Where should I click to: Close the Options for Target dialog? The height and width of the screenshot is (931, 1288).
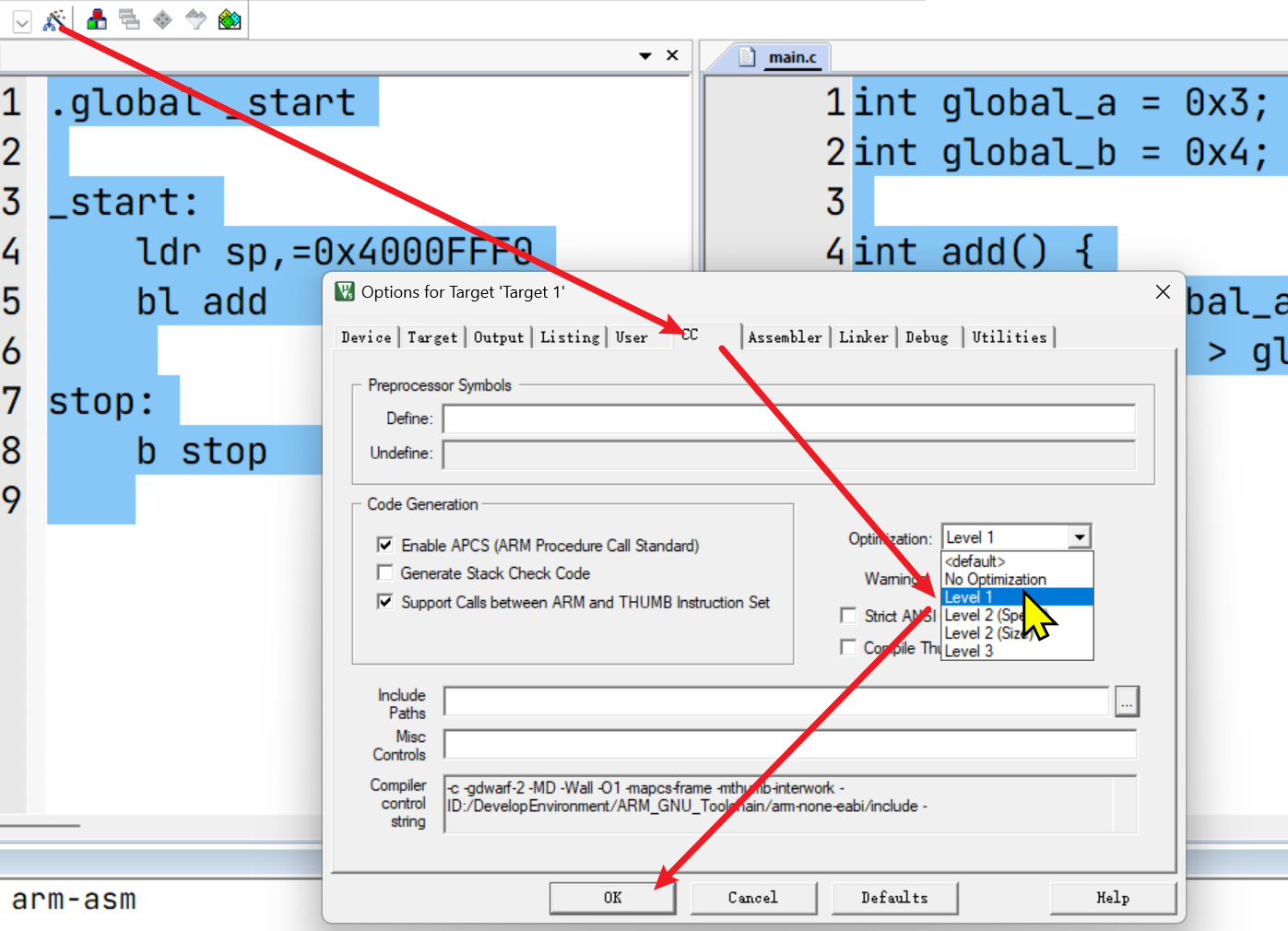(1163, 292)
